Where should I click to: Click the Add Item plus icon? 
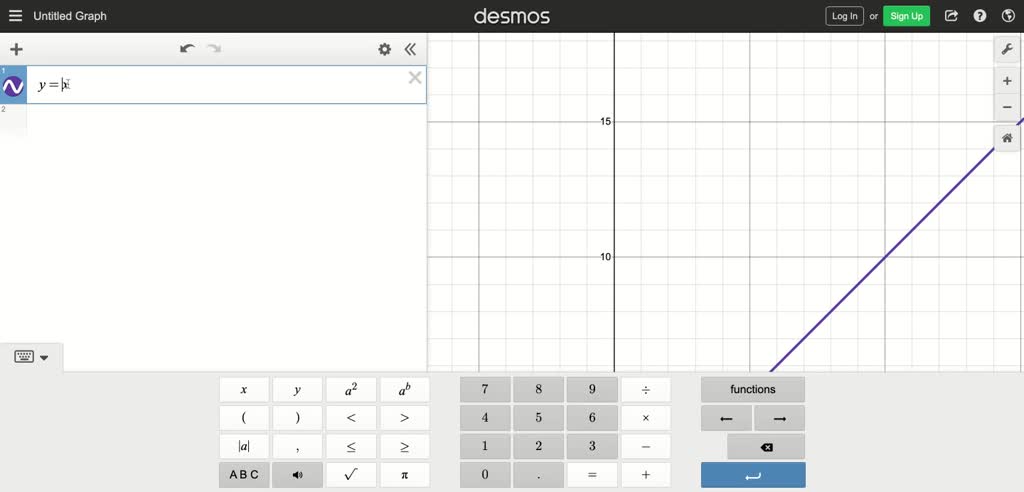point(16,49)
